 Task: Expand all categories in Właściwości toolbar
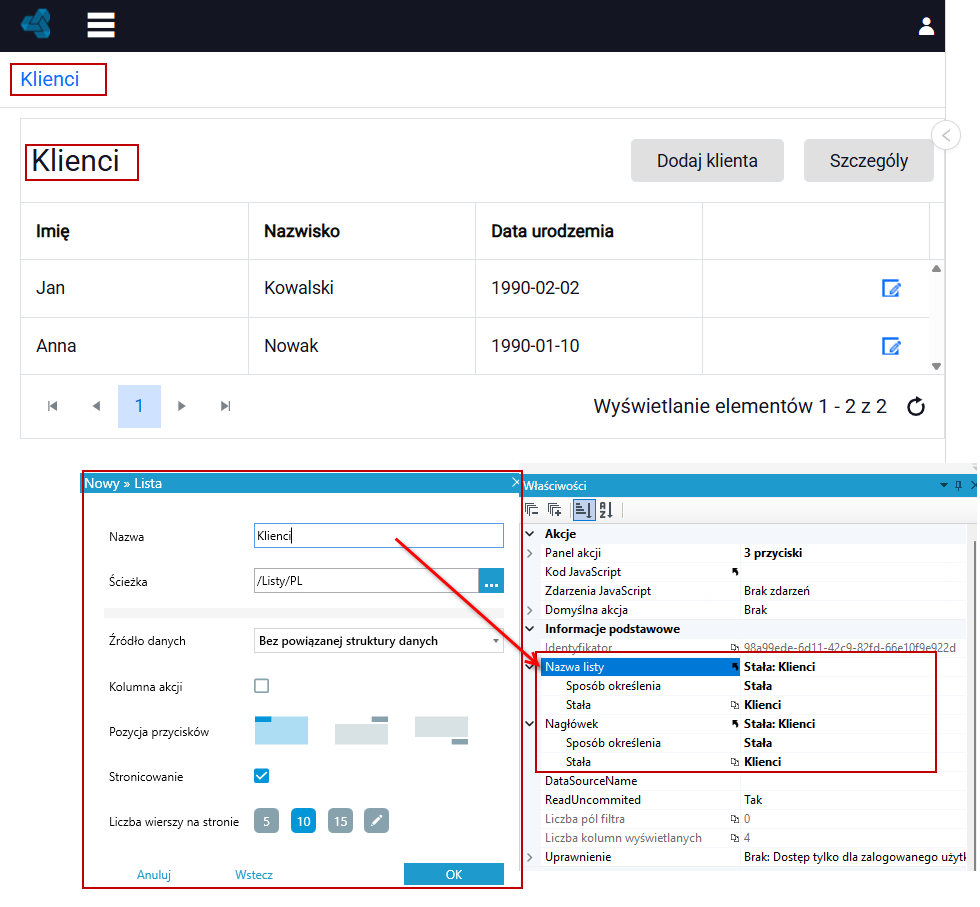click(554, 510)
